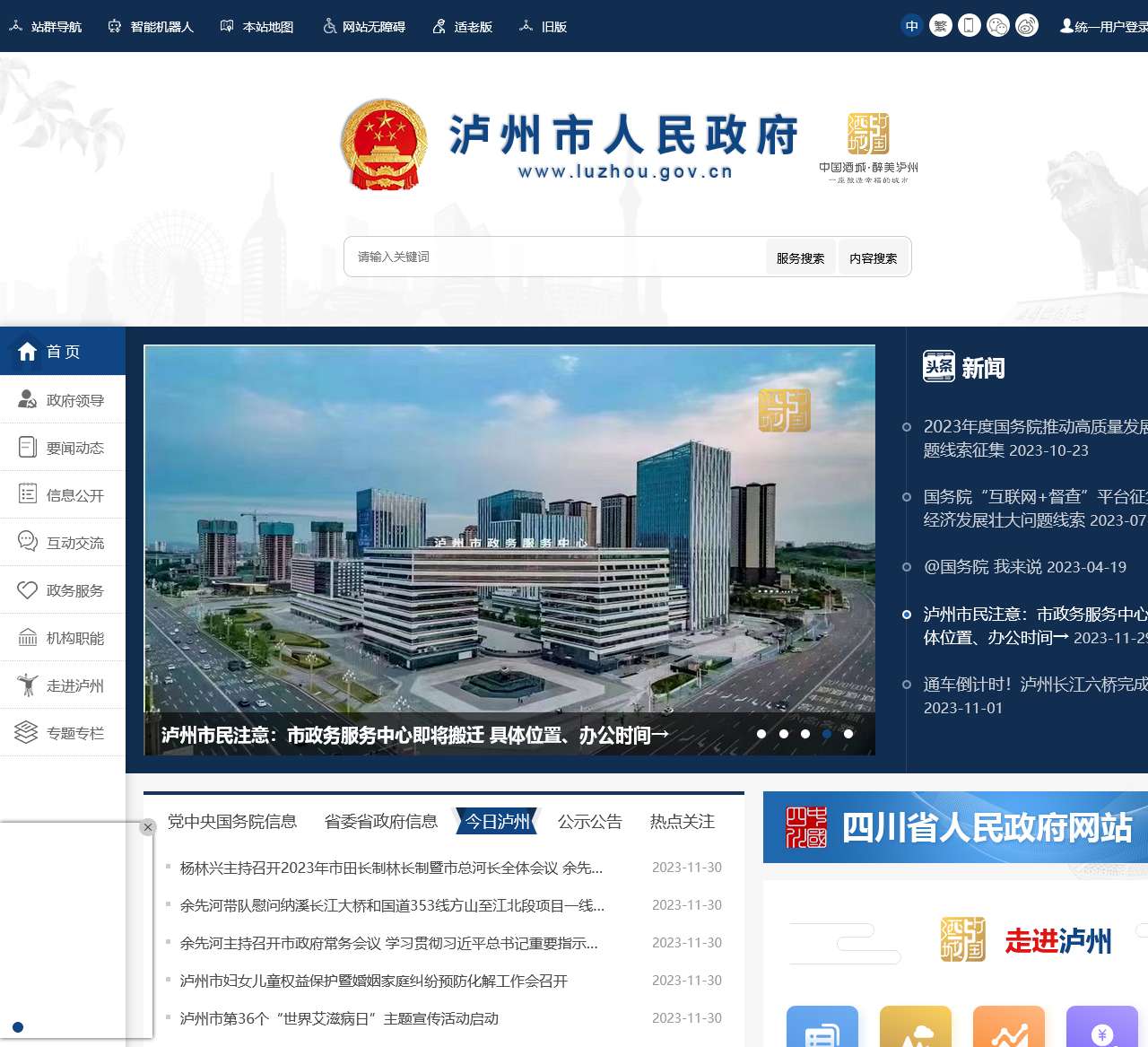1148x1047 pixels.
Task: Switch carousel to the last slide dot
Action: (x=848, y=733)
